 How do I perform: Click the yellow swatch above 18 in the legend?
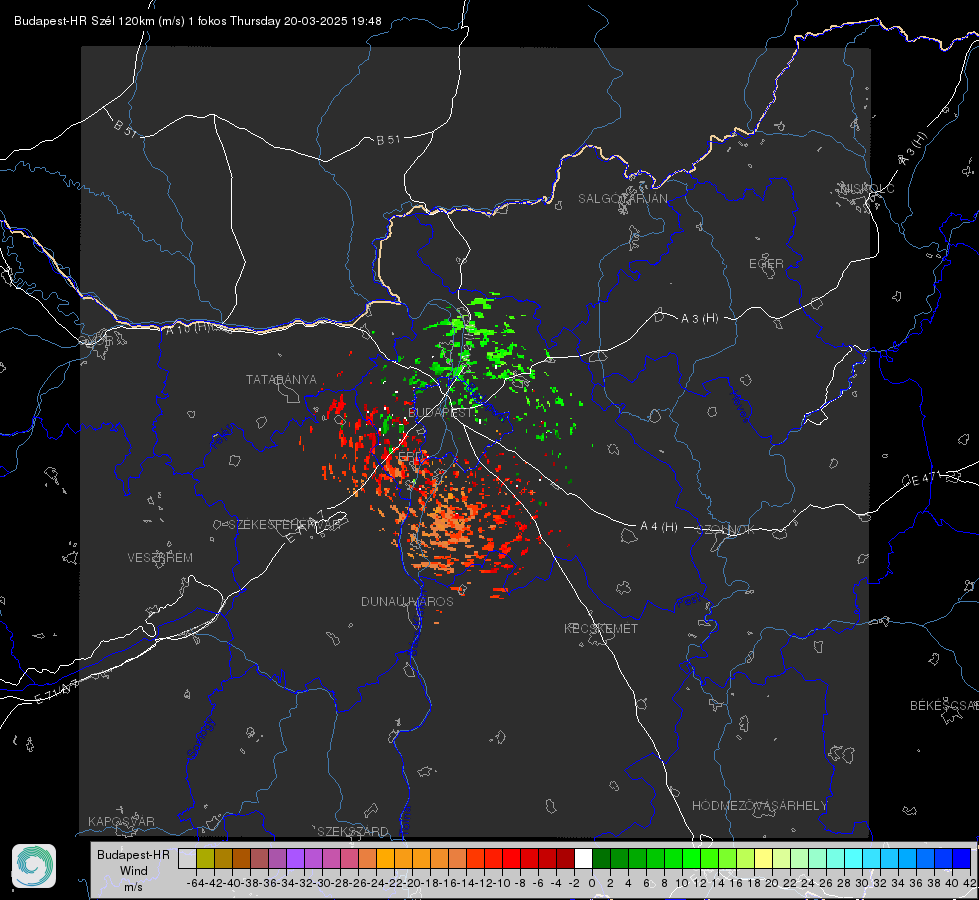coord(764,858)
